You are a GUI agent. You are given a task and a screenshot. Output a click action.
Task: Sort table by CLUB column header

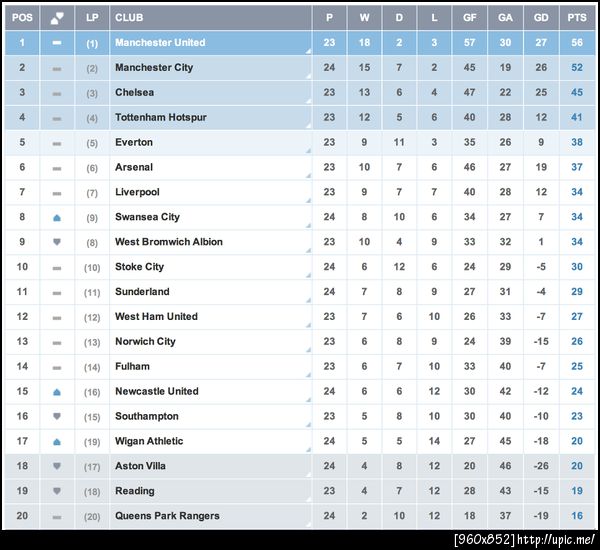click(128, 18)
